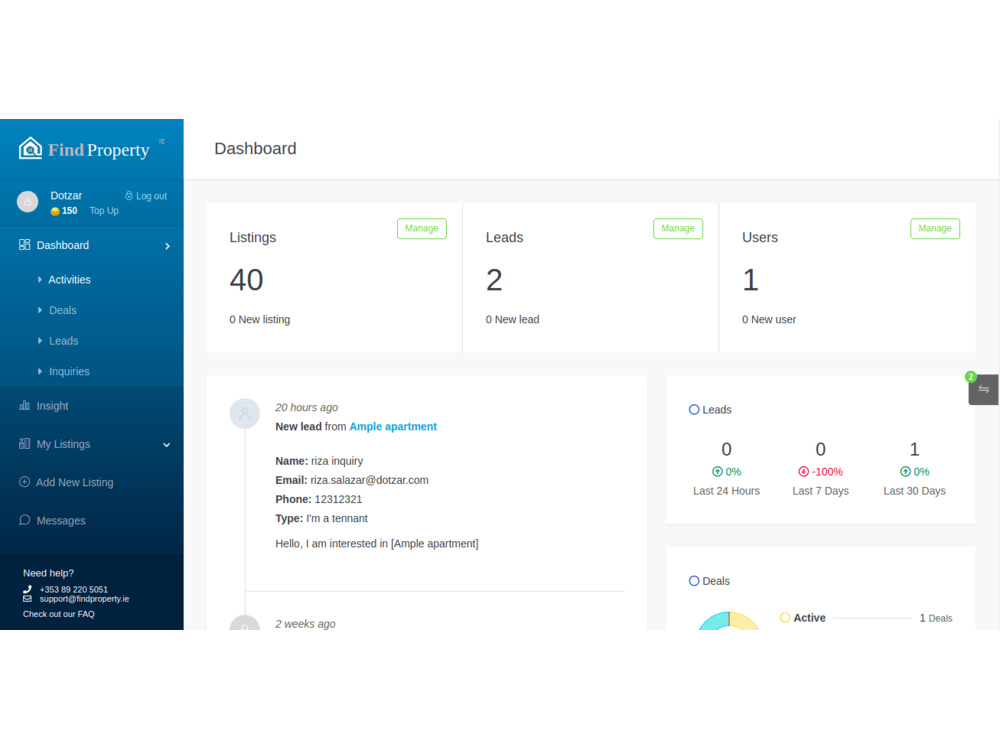The height and width of the screenshot is (750, 1000).
Task: Click the Add New Listing plus icon
Action: point(24,482)
